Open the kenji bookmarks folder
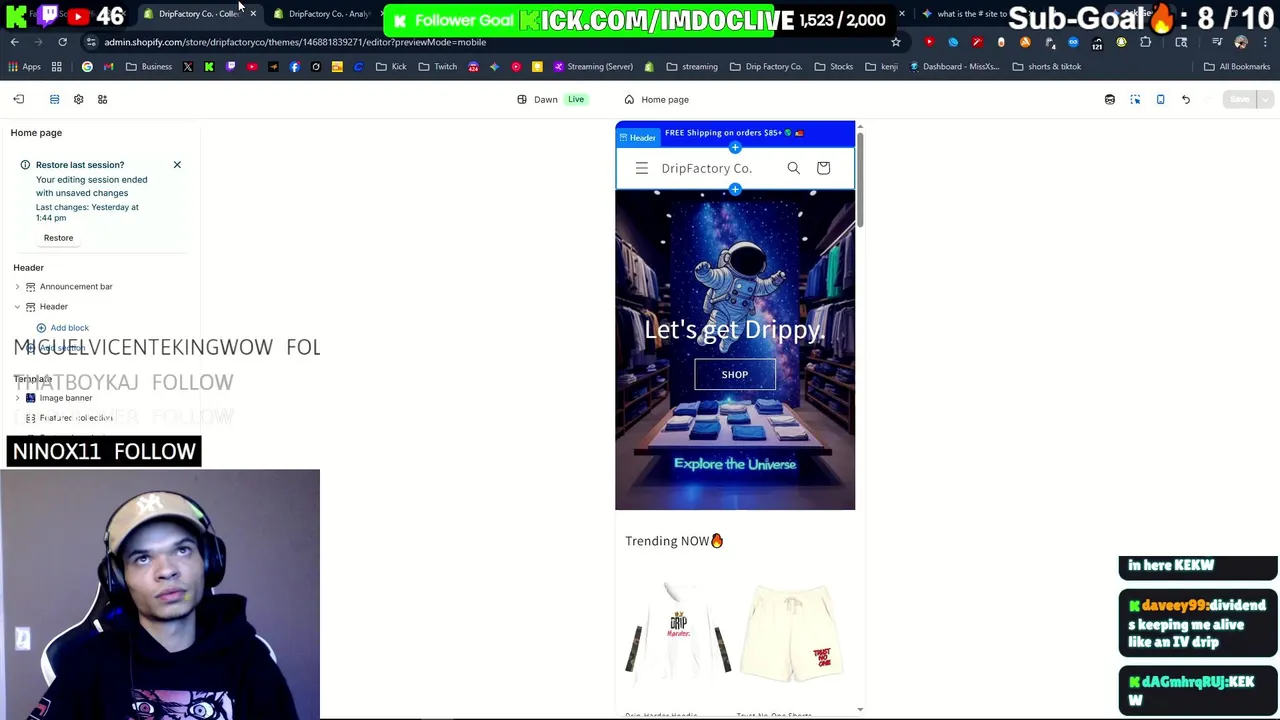This screenshot has width=1280, height=720. point(881,67)
